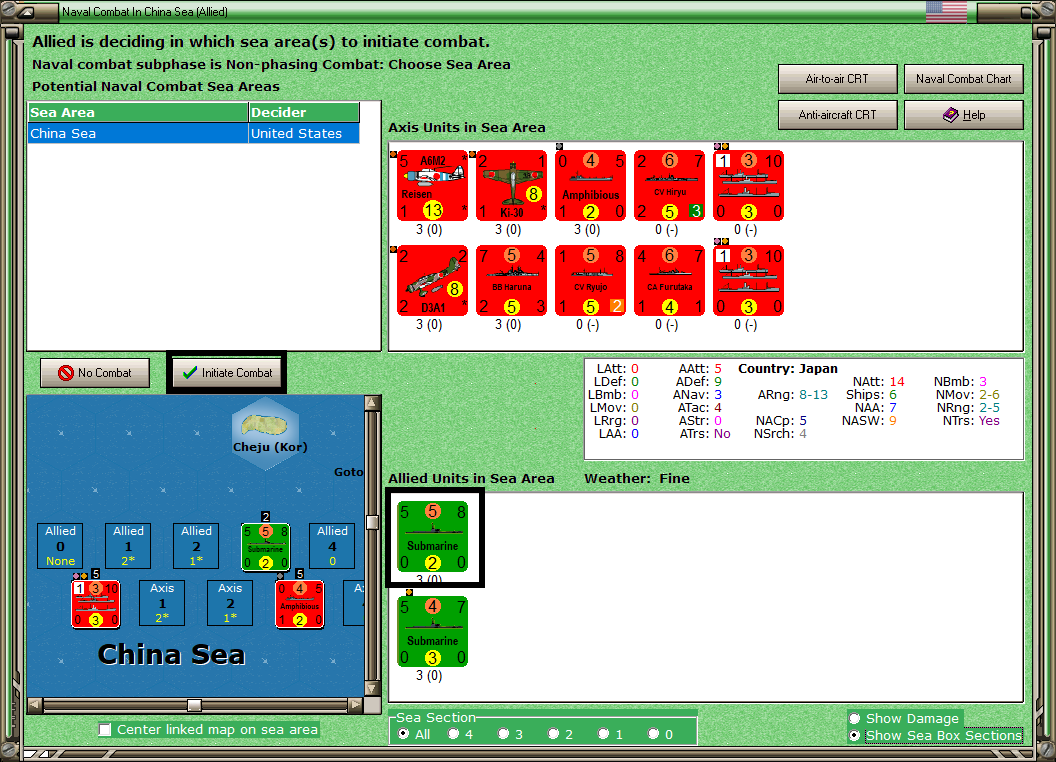
Task: Select the Allied Submarine with speed 8
Action: point(432,536)
